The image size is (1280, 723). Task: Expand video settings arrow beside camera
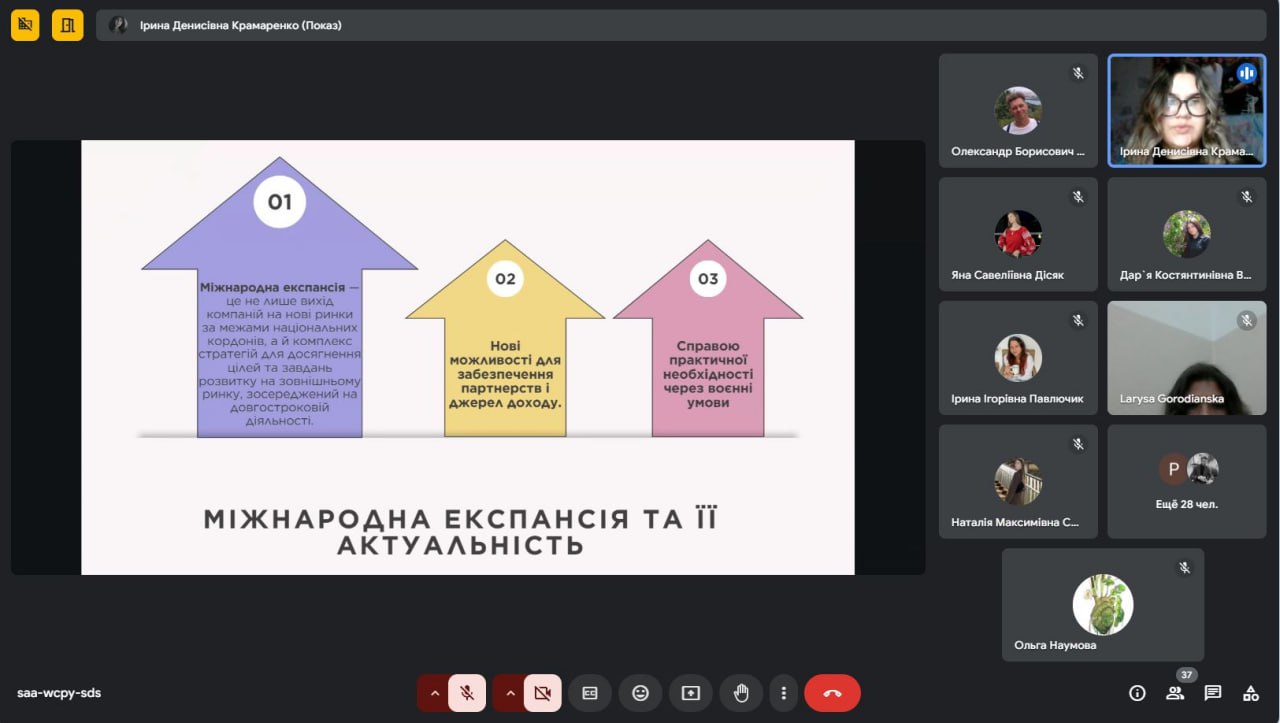[x=510, y=693]
